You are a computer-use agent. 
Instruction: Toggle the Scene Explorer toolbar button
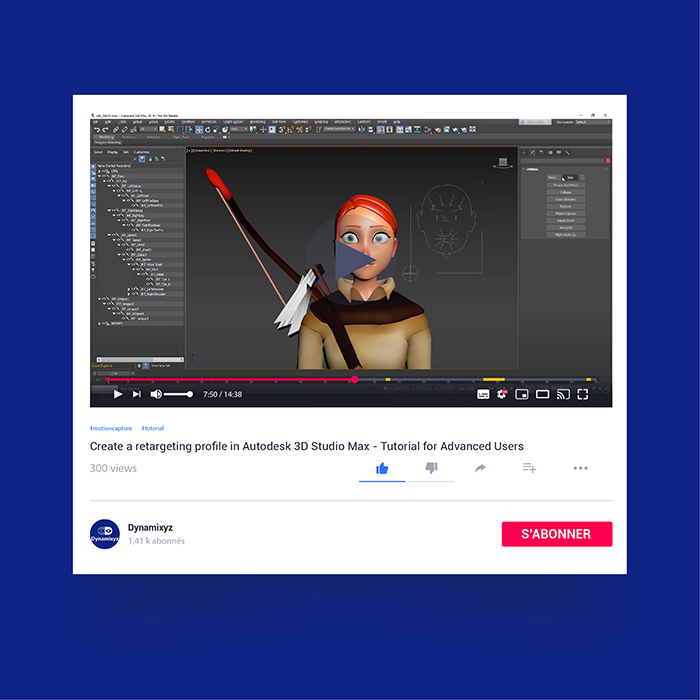coord(380,129)
